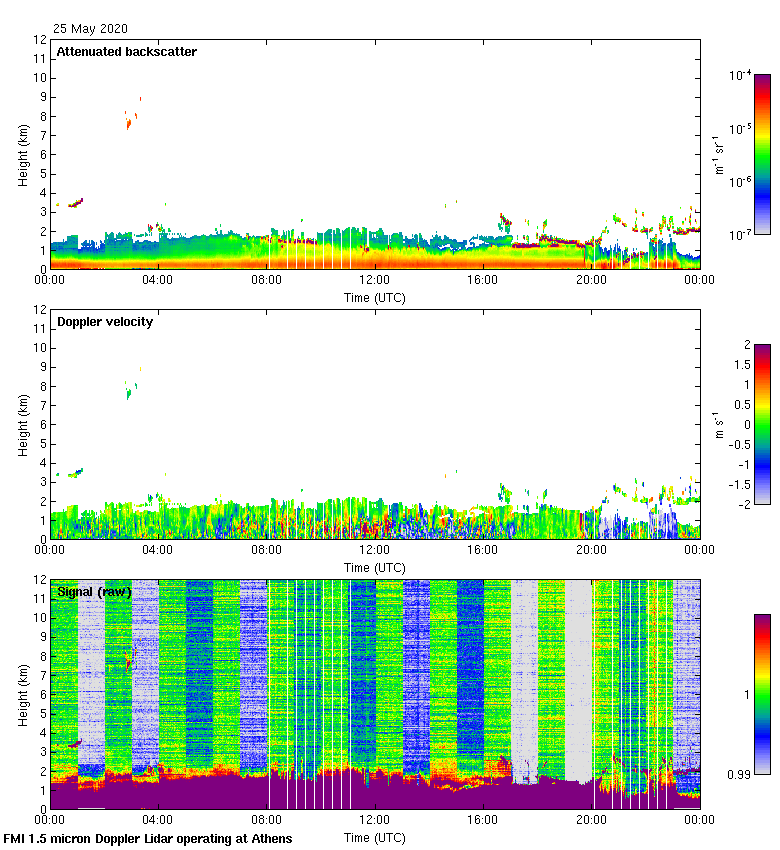Click the raw signal color bar
780x850 pixels.
(762, 694)
